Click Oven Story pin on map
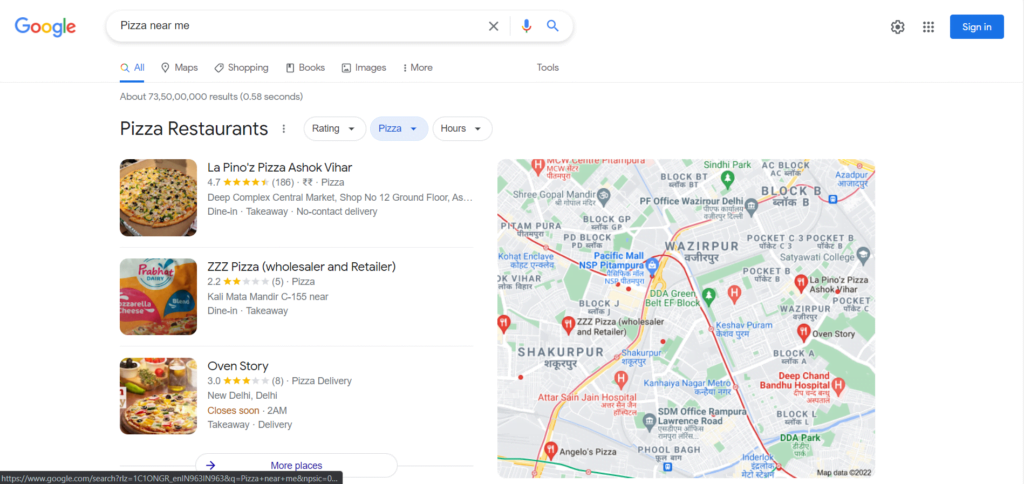 pos(804,332)
